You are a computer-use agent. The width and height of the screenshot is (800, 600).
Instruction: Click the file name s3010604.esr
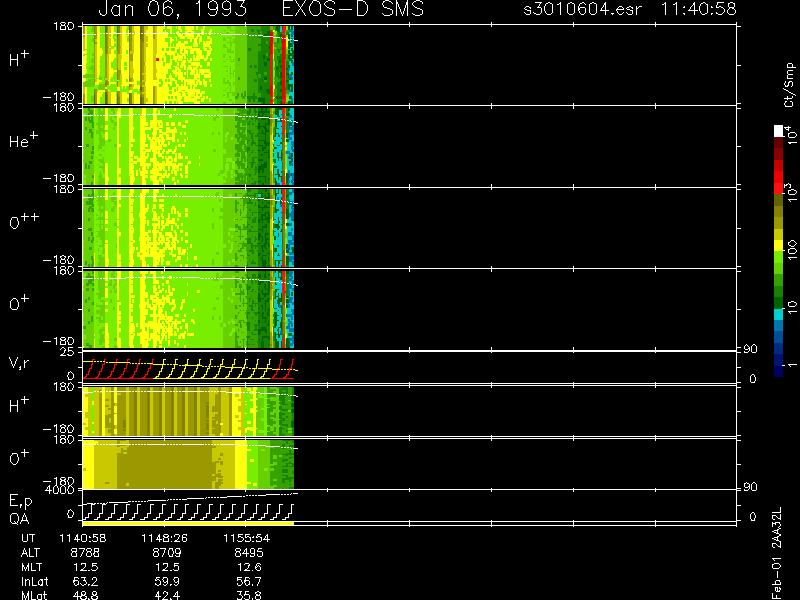pos(582,9)
